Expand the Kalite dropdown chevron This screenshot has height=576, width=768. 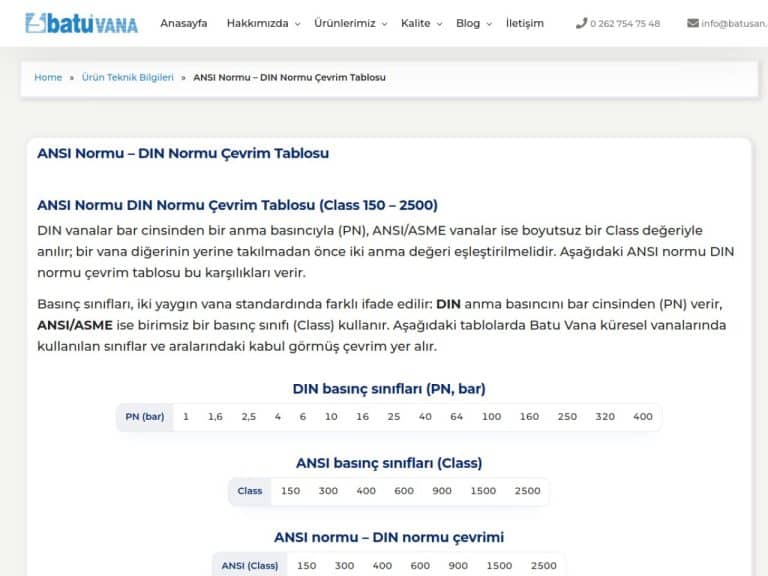coord(439,24)
